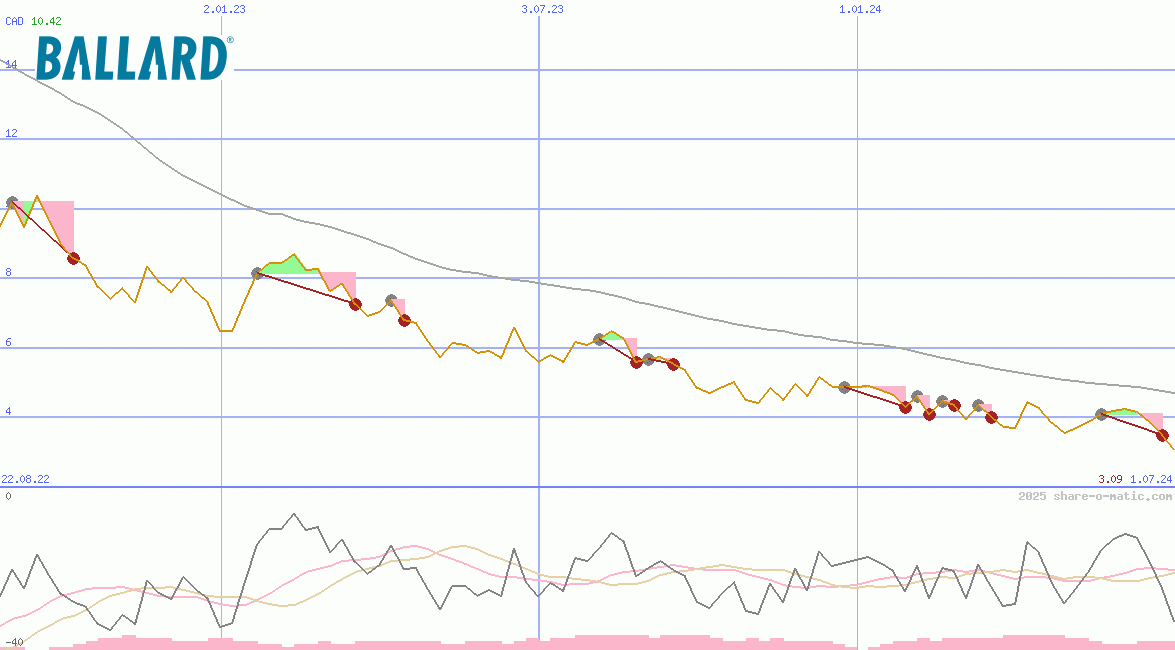Click the last red exit marker before 1.07.24

tap(1162, 436)
